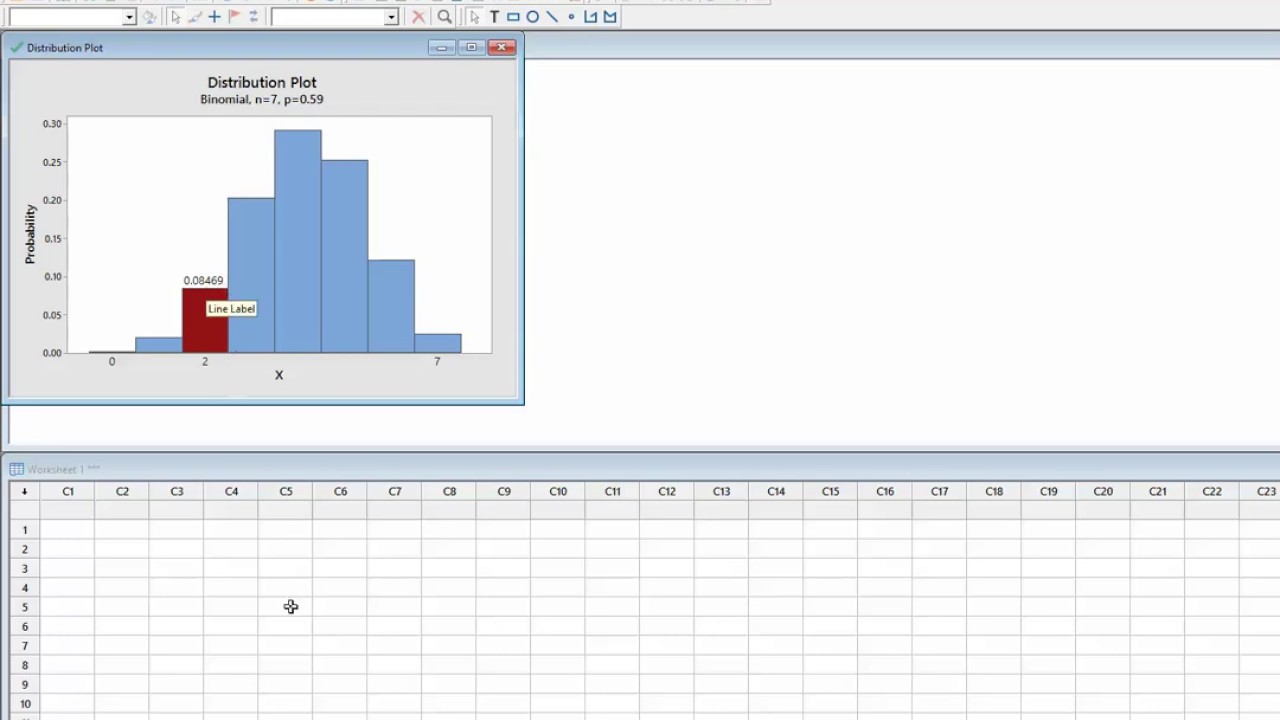This screenshot has width=1280, height=720.
Task: Select column header C5
Action: tap(286, 491)
